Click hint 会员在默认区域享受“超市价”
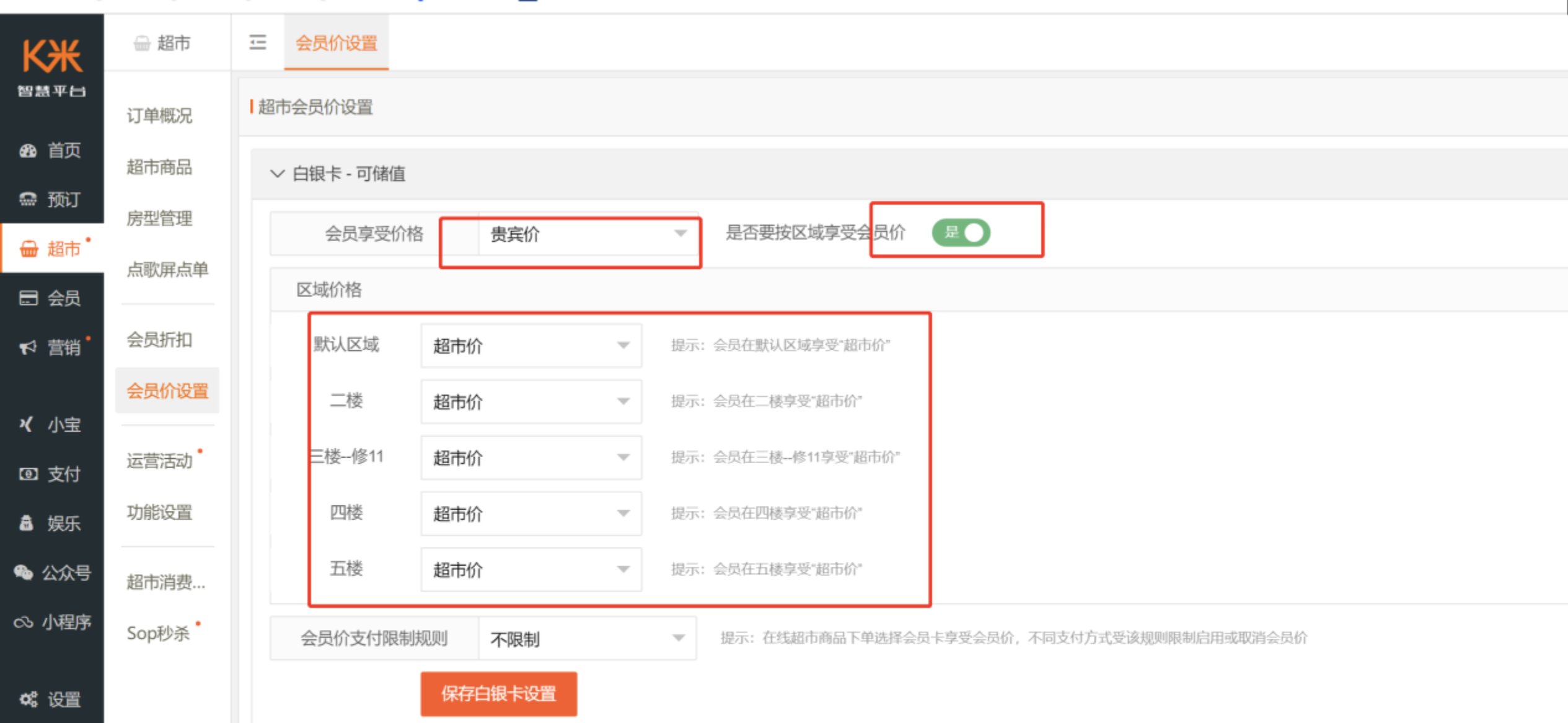The image size is (1568, 723). pos(801,345)
